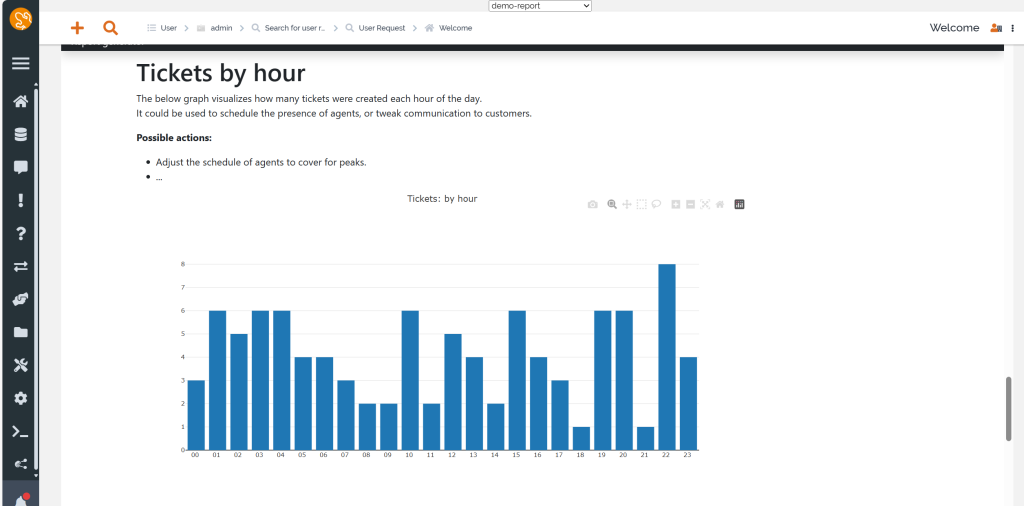1024x506 pixels.
Task: Click the page vertical scrollbar thumb
Action: click(1008, 408)
